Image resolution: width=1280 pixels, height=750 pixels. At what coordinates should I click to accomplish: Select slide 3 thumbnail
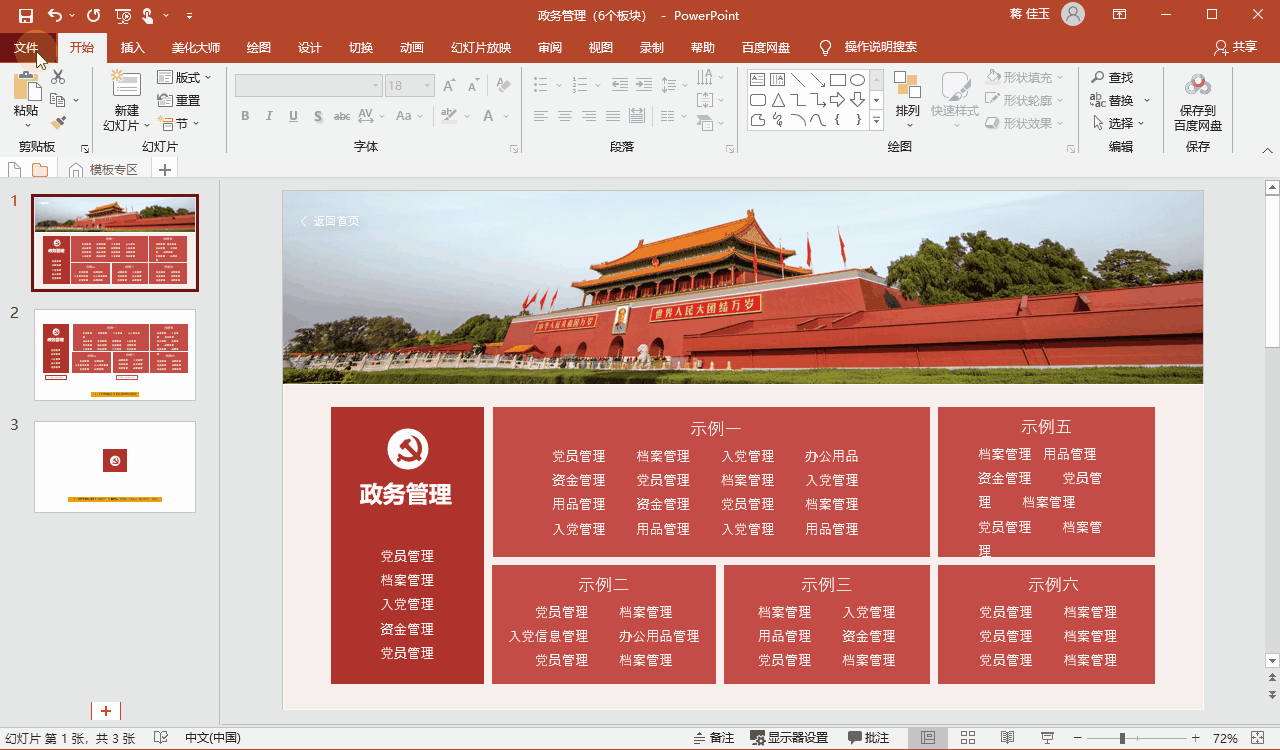(115, 467)
